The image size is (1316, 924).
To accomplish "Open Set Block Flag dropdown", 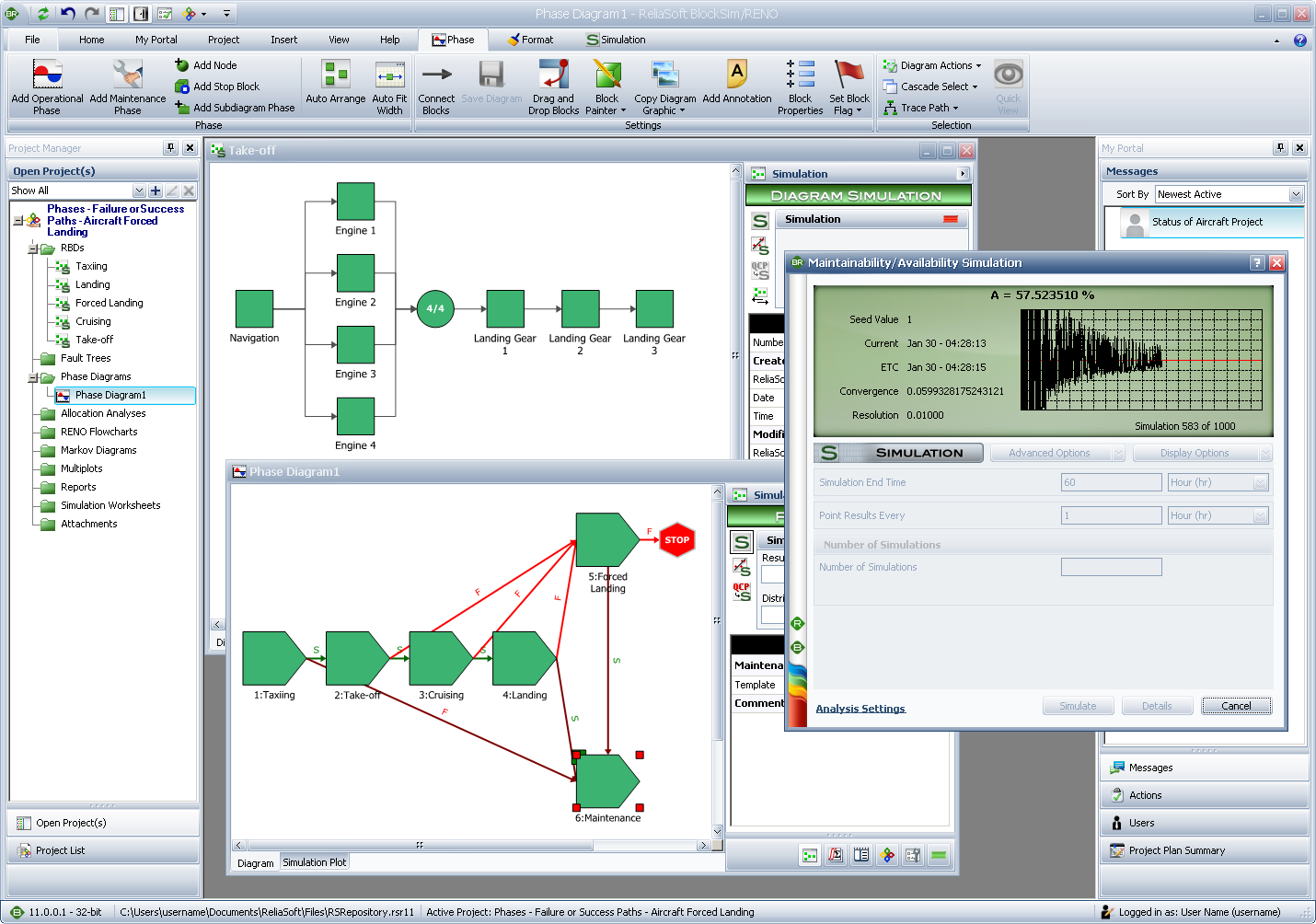I will [x=849, y=87].
